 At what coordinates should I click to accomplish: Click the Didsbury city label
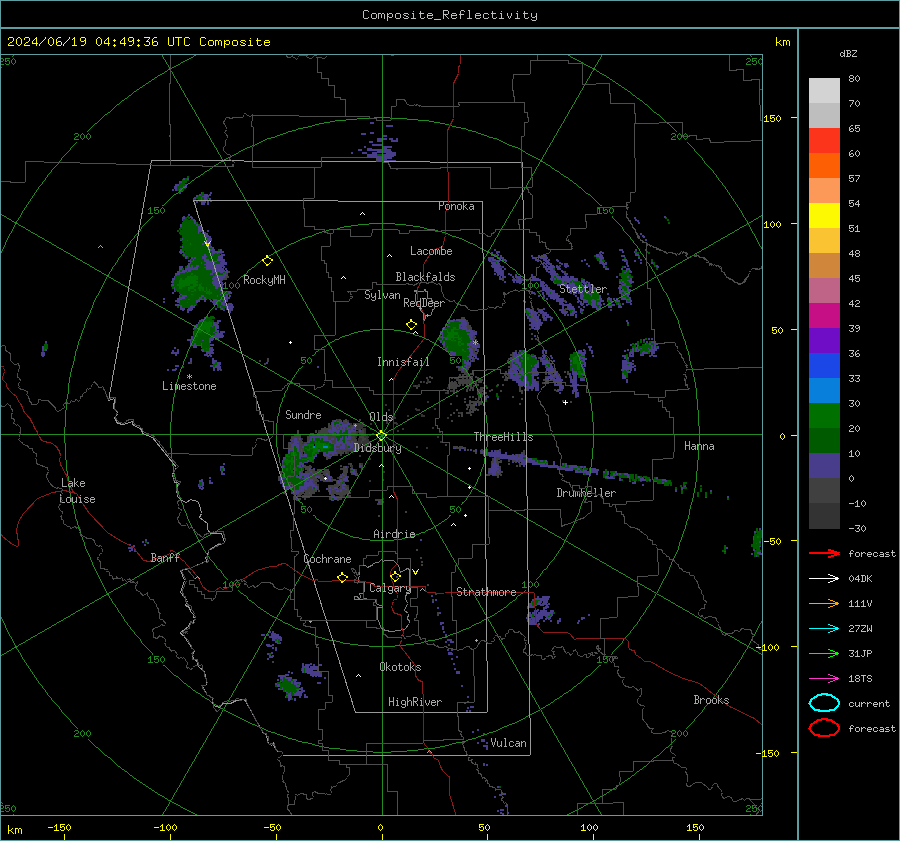coord(377,448)
